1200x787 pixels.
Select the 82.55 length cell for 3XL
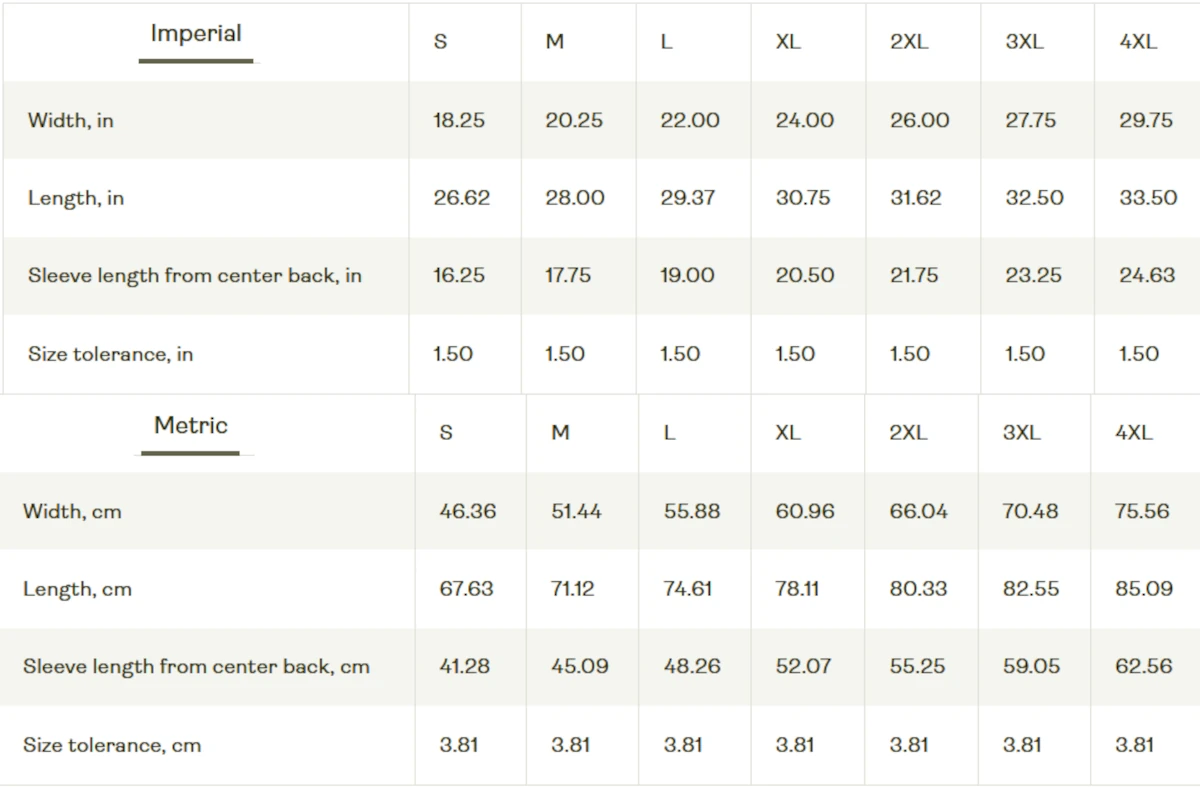pyautogui.click(x=1031, y=589)
